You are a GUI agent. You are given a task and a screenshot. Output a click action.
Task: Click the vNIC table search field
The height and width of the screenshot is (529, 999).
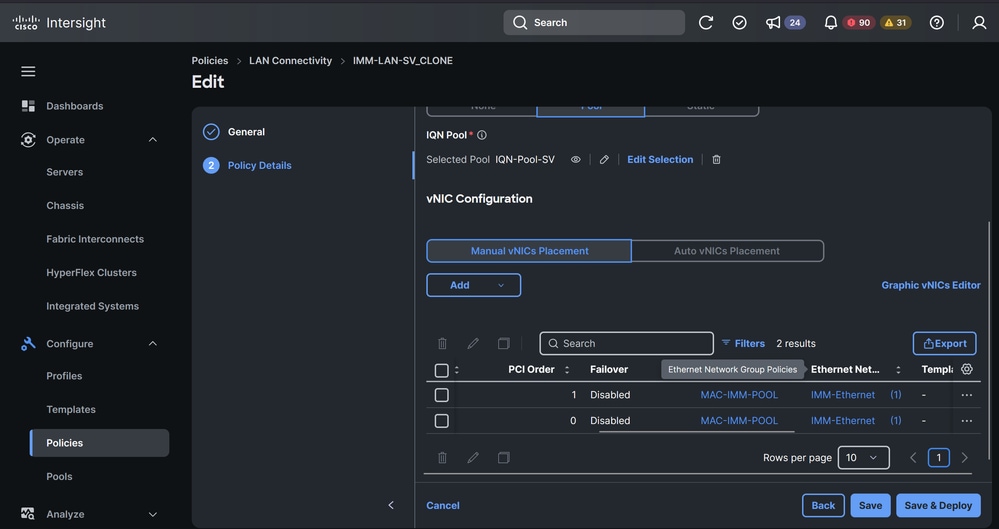(626, 344)
